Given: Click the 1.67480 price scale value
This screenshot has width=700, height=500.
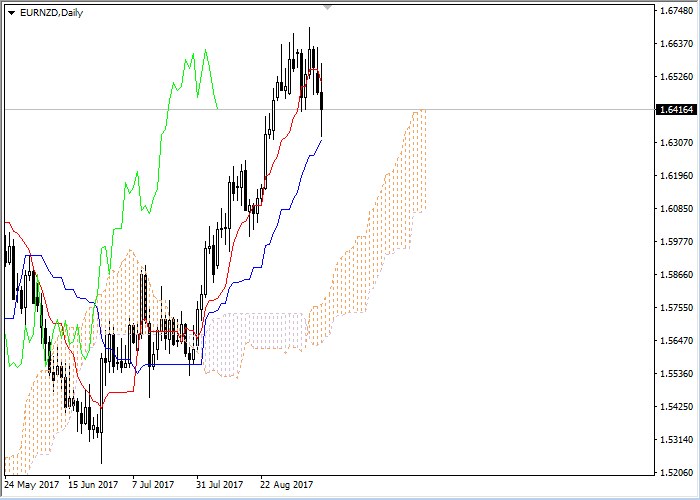Looking at the screenshot, I should coord(676,10).
